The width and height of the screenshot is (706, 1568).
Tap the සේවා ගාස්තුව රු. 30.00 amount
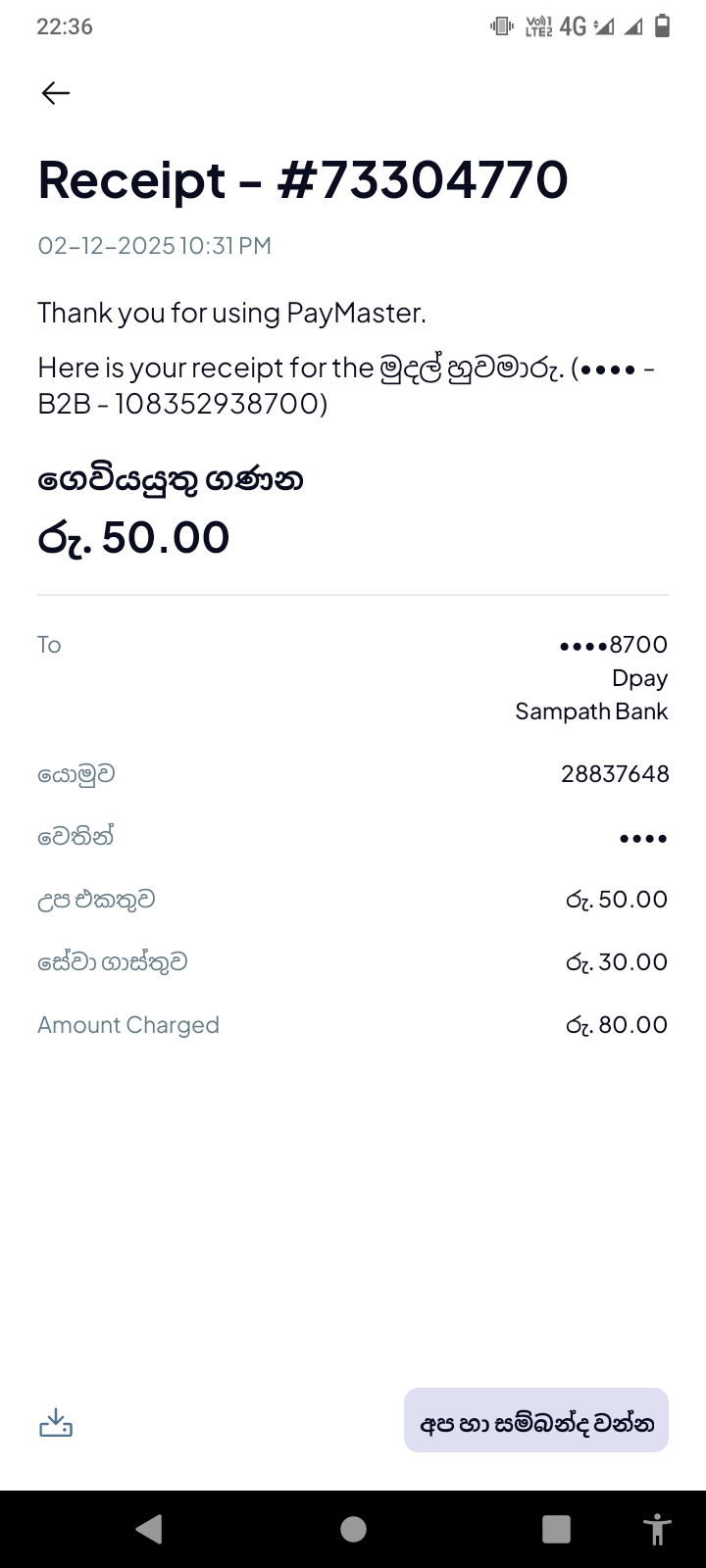coord(617,962)
